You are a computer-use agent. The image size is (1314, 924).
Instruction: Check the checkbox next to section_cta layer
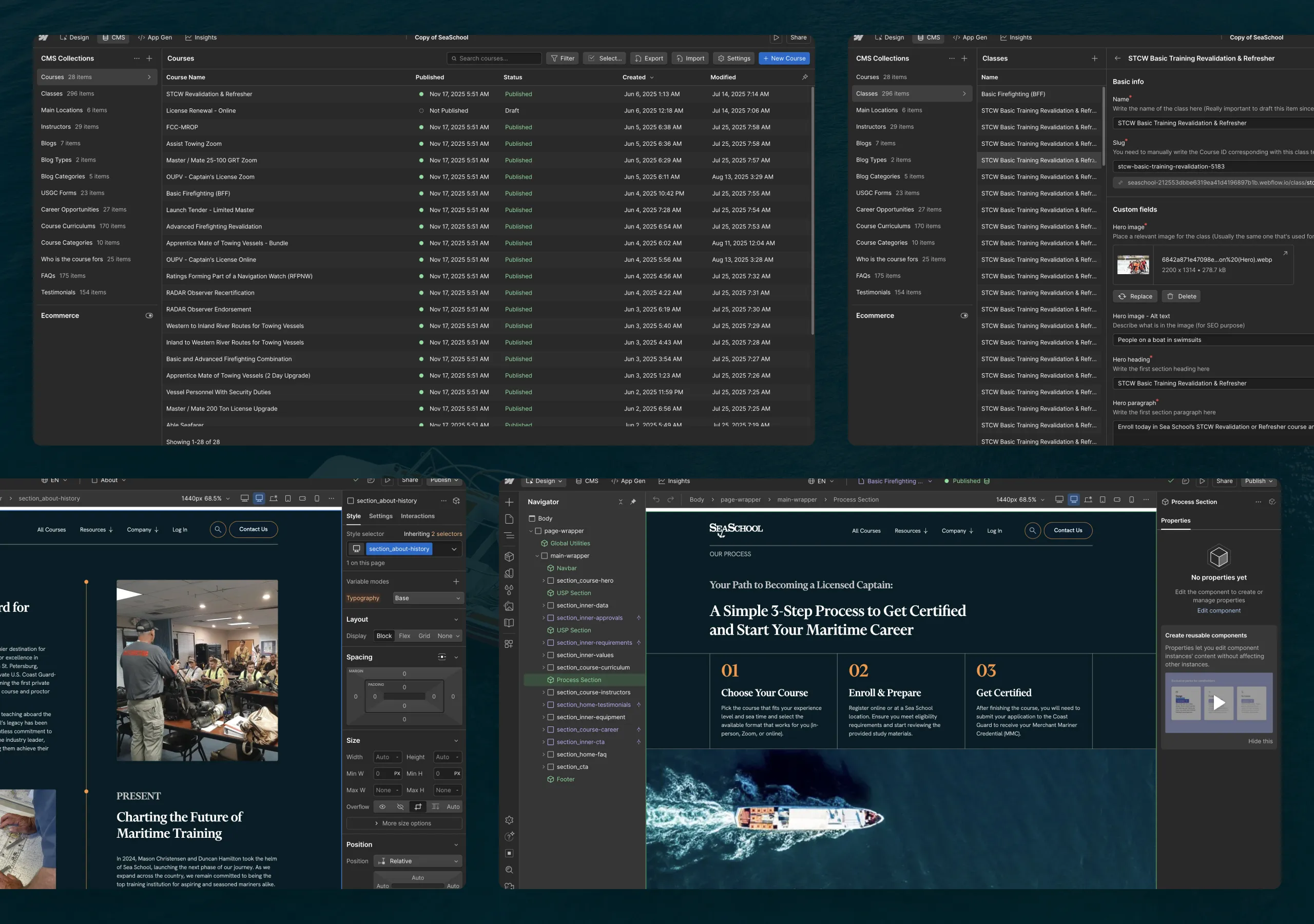[x=551, y=766]
